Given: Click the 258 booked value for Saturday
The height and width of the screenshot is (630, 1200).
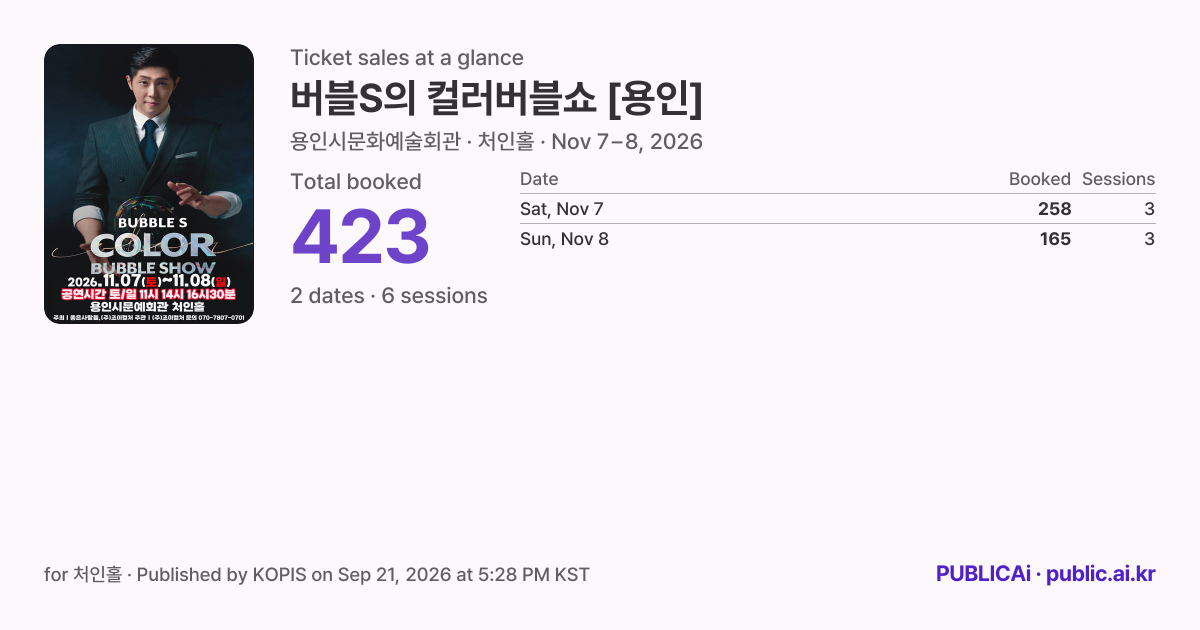Looking at the screenshot, I should (1054, 209).
